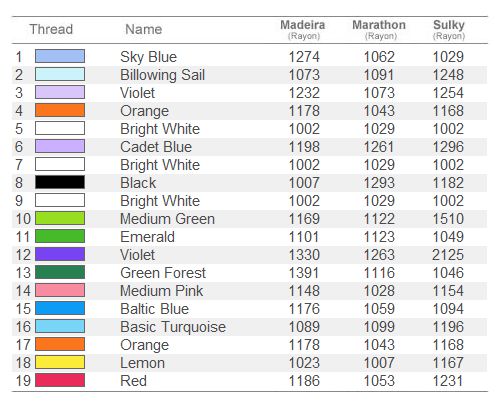Click Sulky code 2125 for Violet
The width and height of the screenshot is (500, 402).
click(448, 255)
